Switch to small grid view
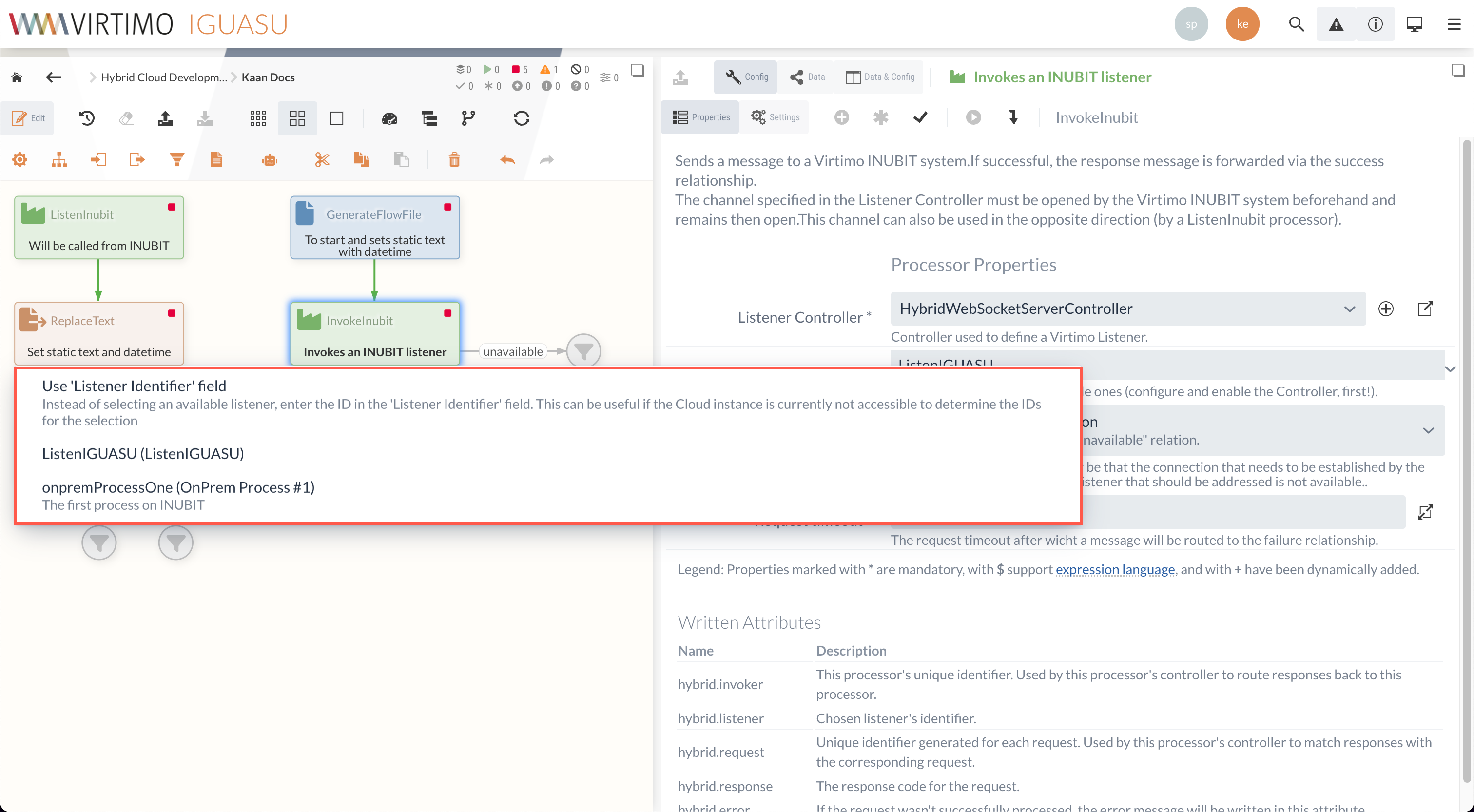 point(257,118)
